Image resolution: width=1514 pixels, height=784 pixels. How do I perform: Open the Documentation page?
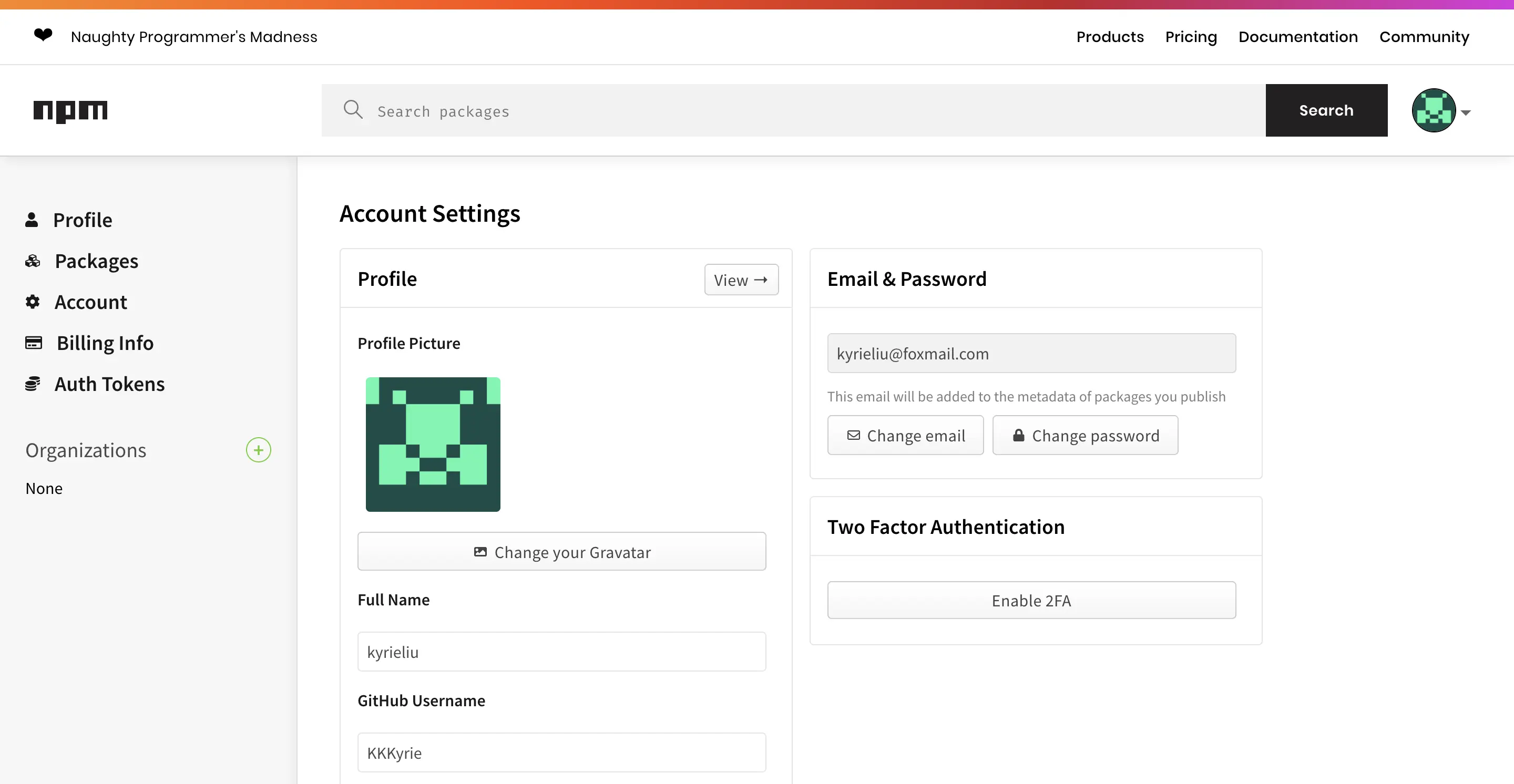click(x=1298, y=36)
